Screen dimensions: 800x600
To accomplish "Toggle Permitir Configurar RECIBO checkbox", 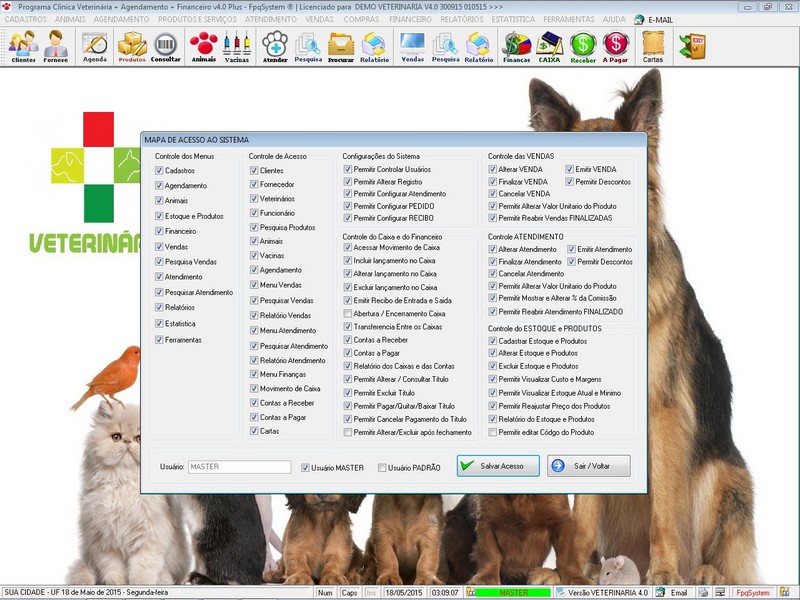I will tap(347, 218).
